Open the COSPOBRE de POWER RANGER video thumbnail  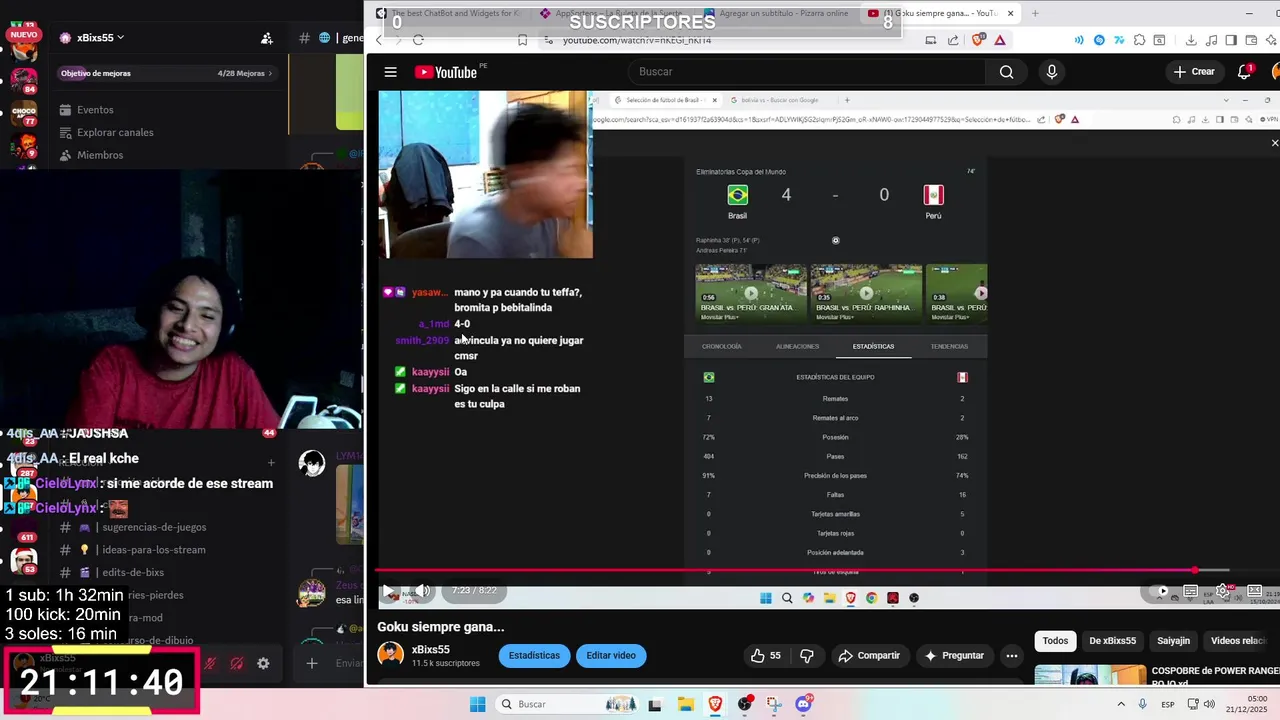tap(1090, 674)
